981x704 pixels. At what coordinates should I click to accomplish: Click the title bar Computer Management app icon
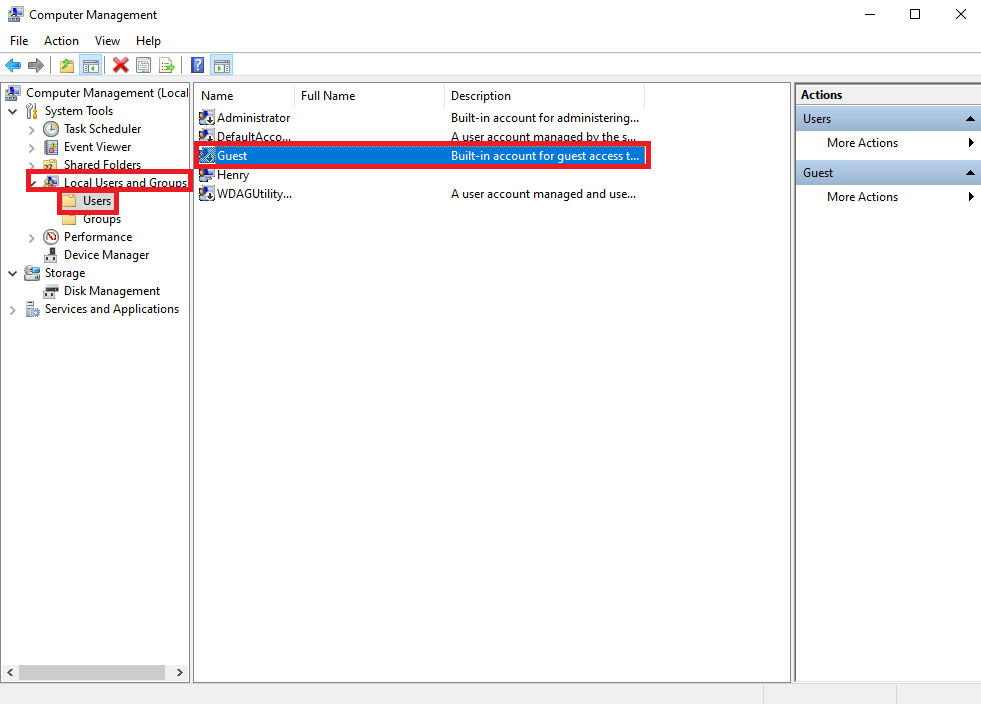(16, 14)
